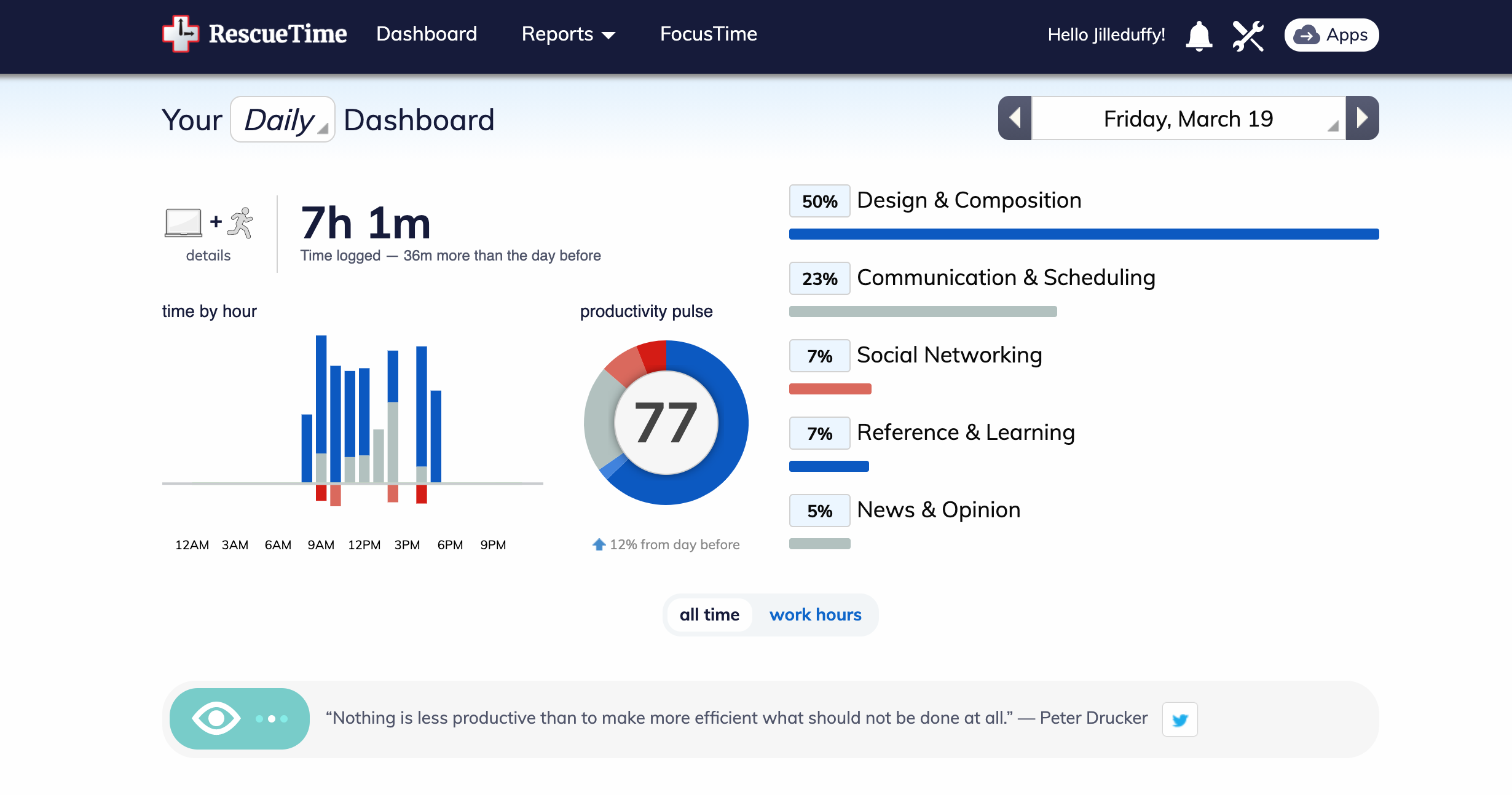Screen dimensions: 1512x795
Task: Toggle to all time view
Action: click(710, 614)
